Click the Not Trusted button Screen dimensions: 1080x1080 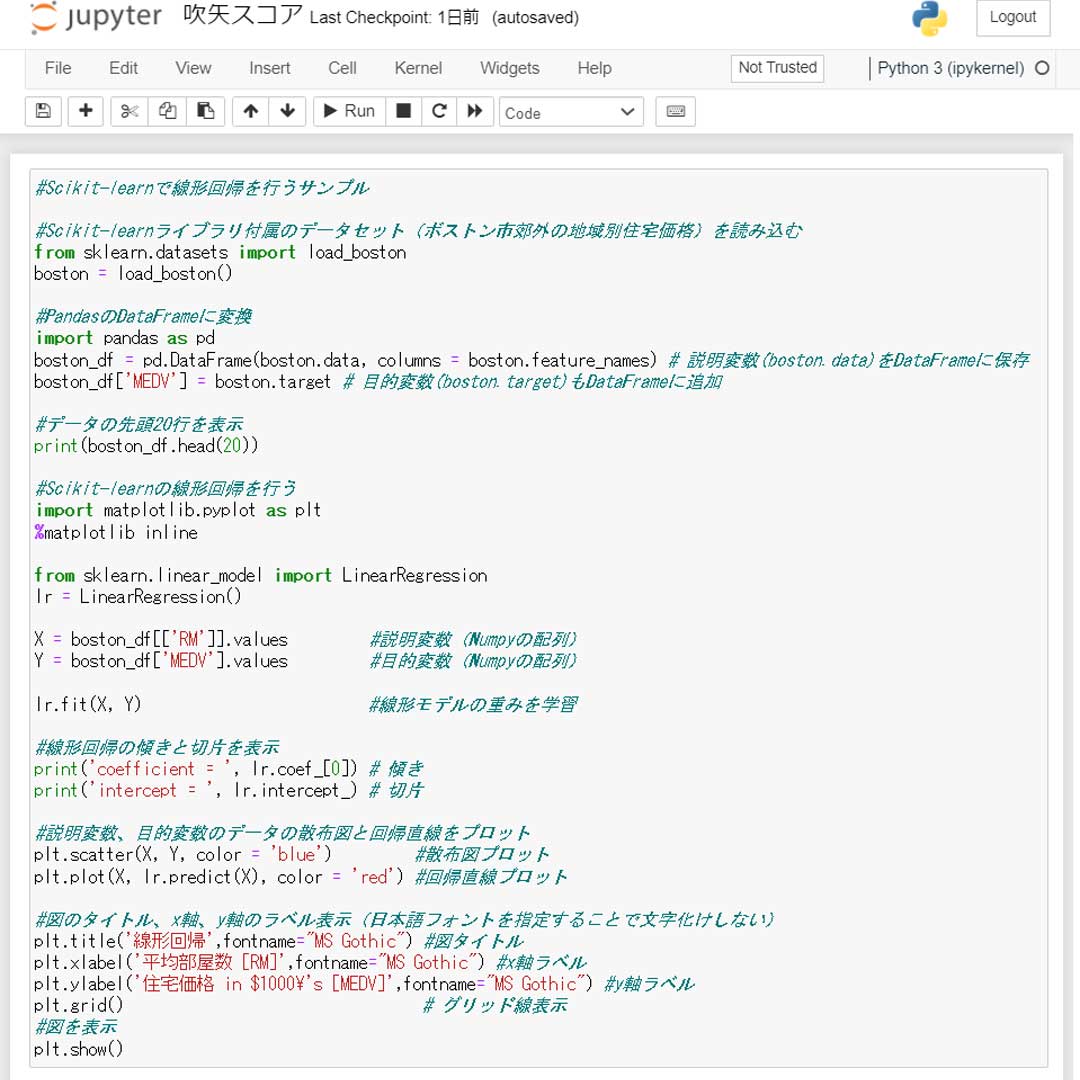[777, 68]
